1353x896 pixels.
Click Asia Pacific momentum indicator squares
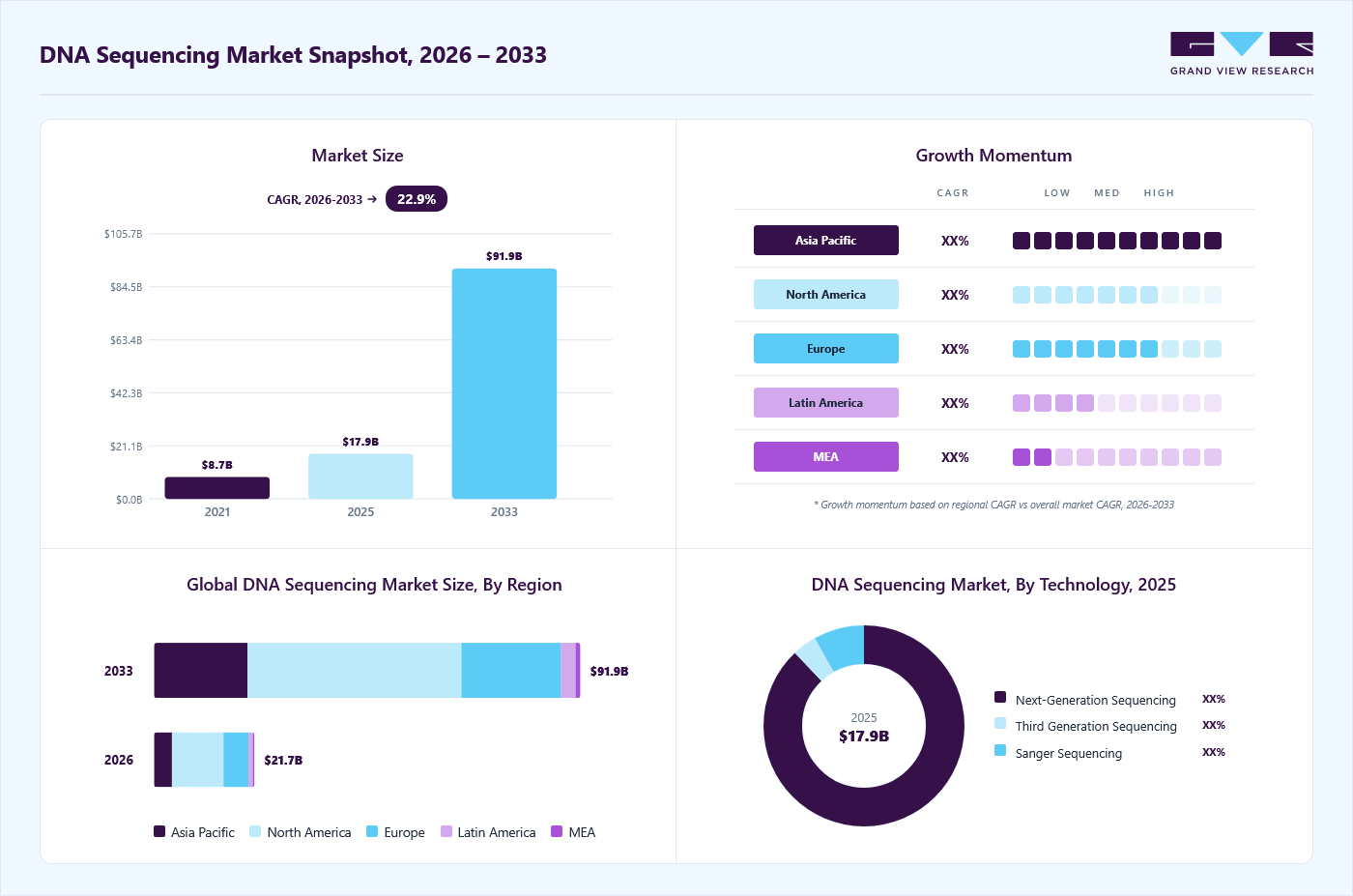(x=1117, y=241)
